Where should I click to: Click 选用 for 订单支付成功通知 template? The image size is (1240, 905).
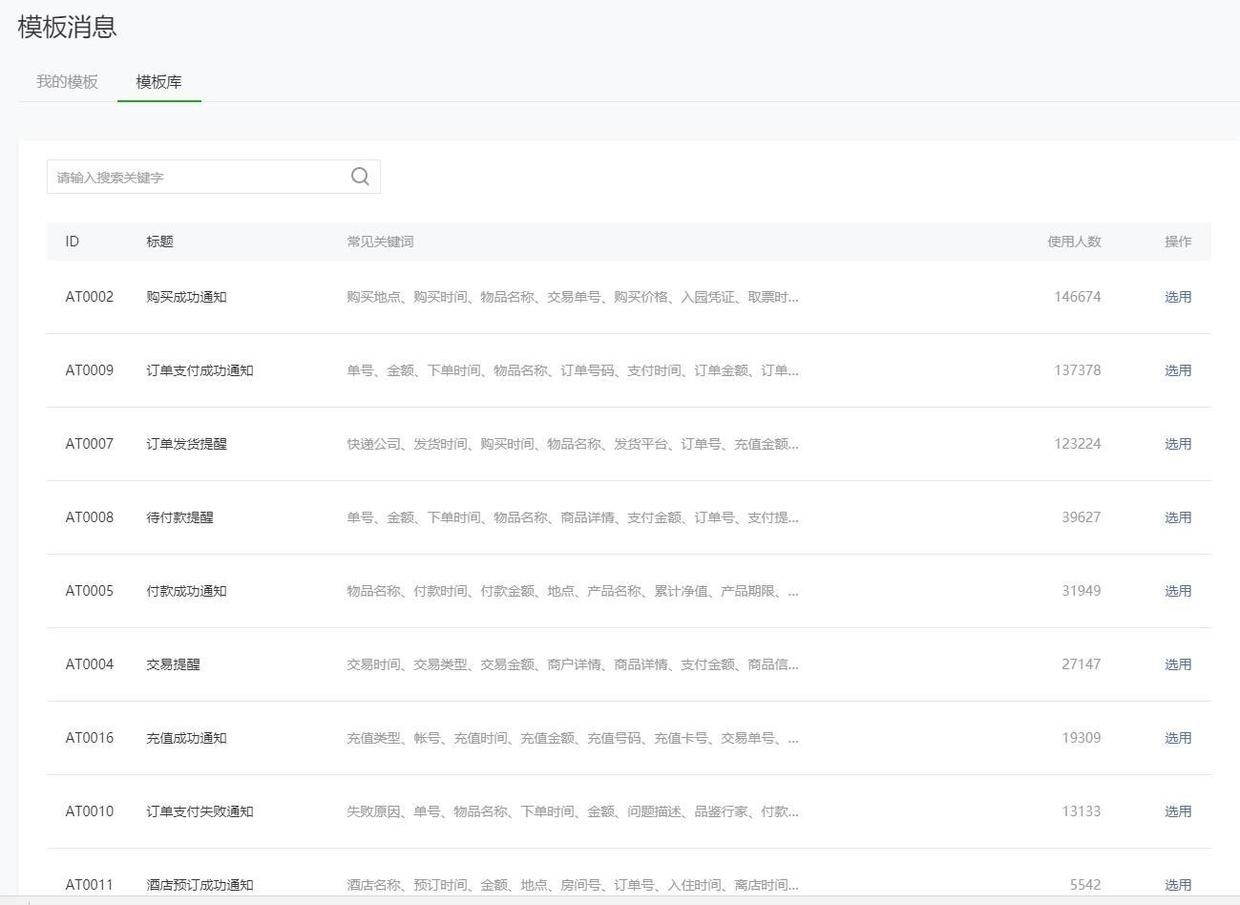(x=1177, y=370)
